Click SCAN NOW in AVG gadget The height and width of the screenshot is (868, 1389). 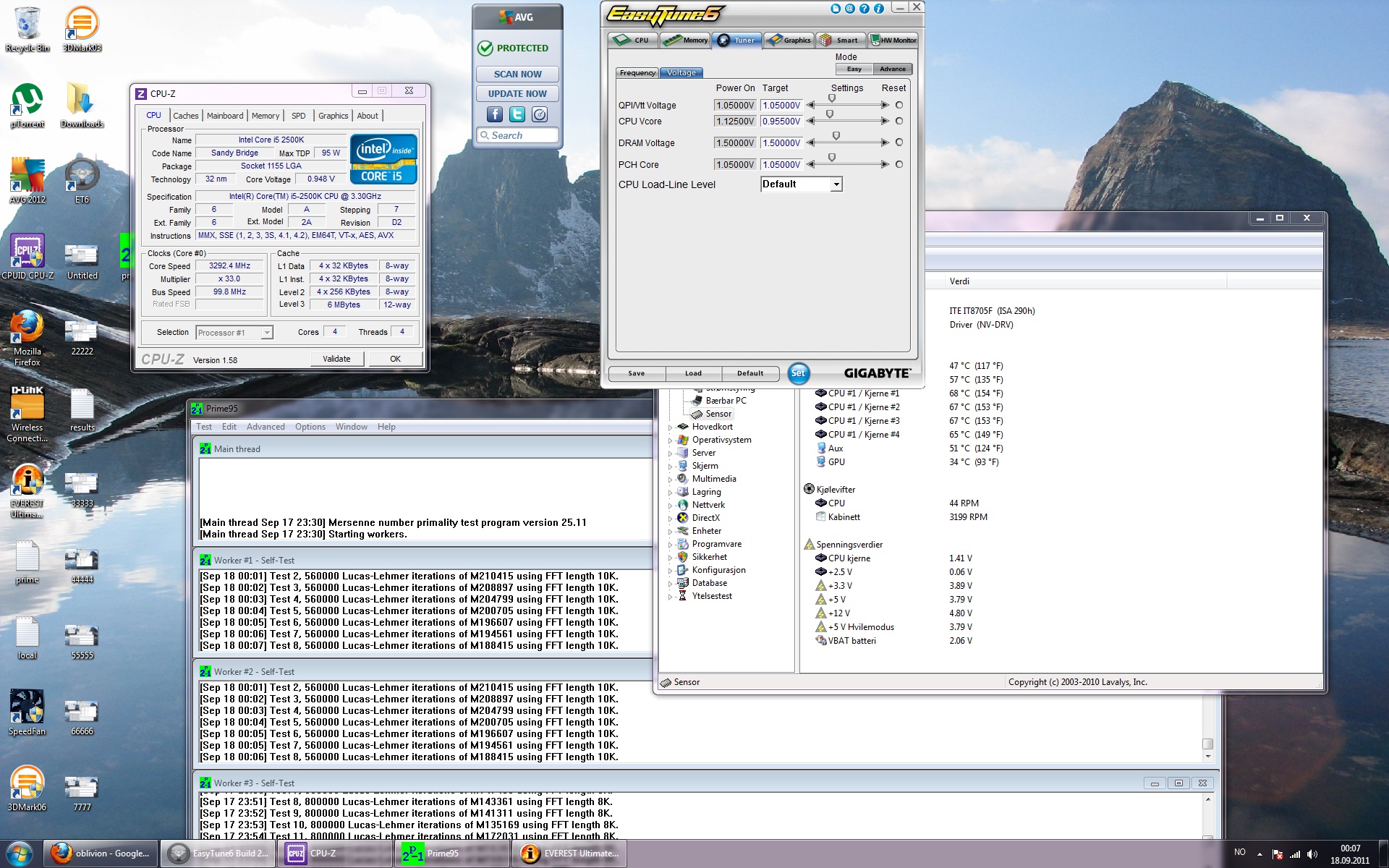point(517,74)
